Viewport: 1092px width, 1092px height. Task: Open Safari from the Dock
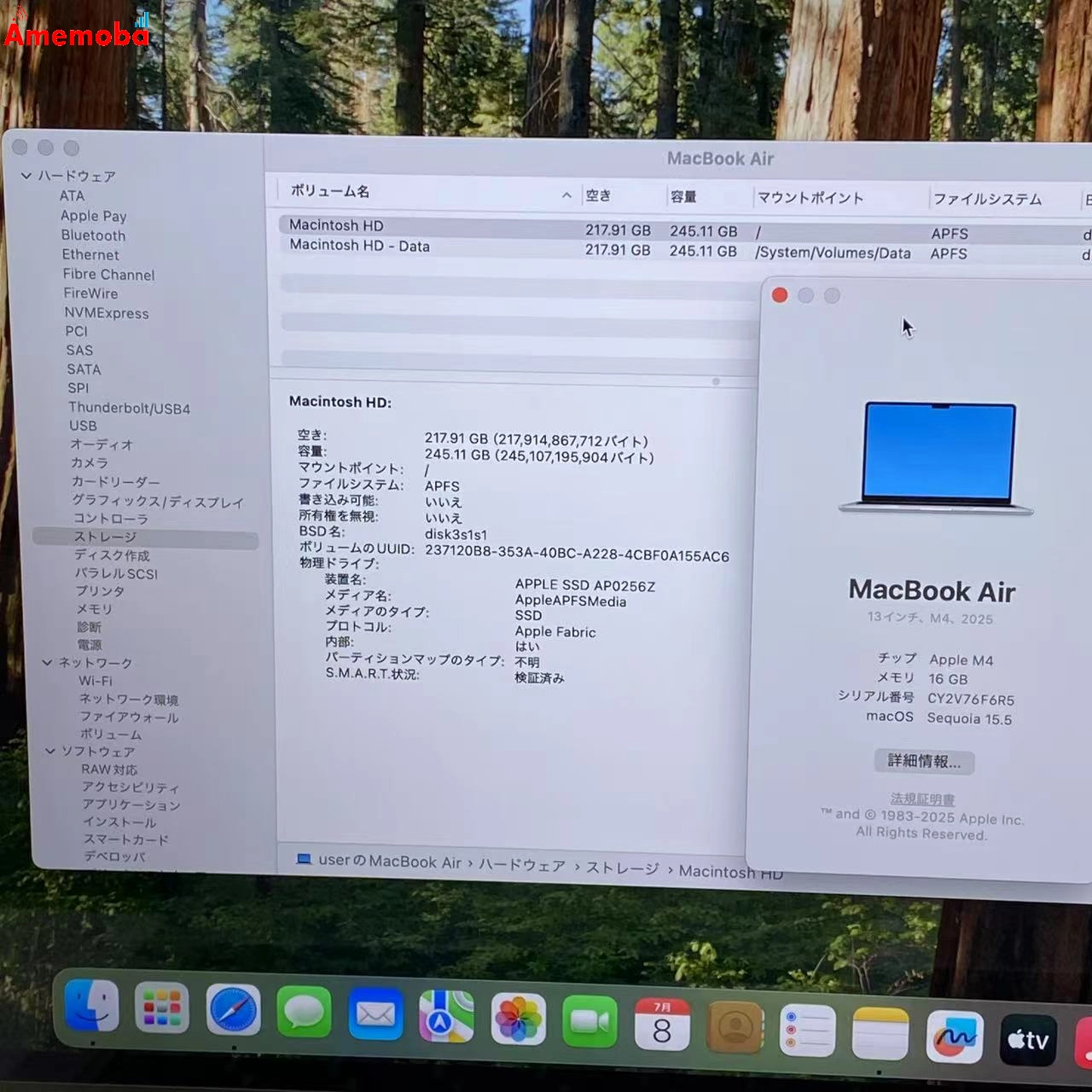coord(233,1015)
